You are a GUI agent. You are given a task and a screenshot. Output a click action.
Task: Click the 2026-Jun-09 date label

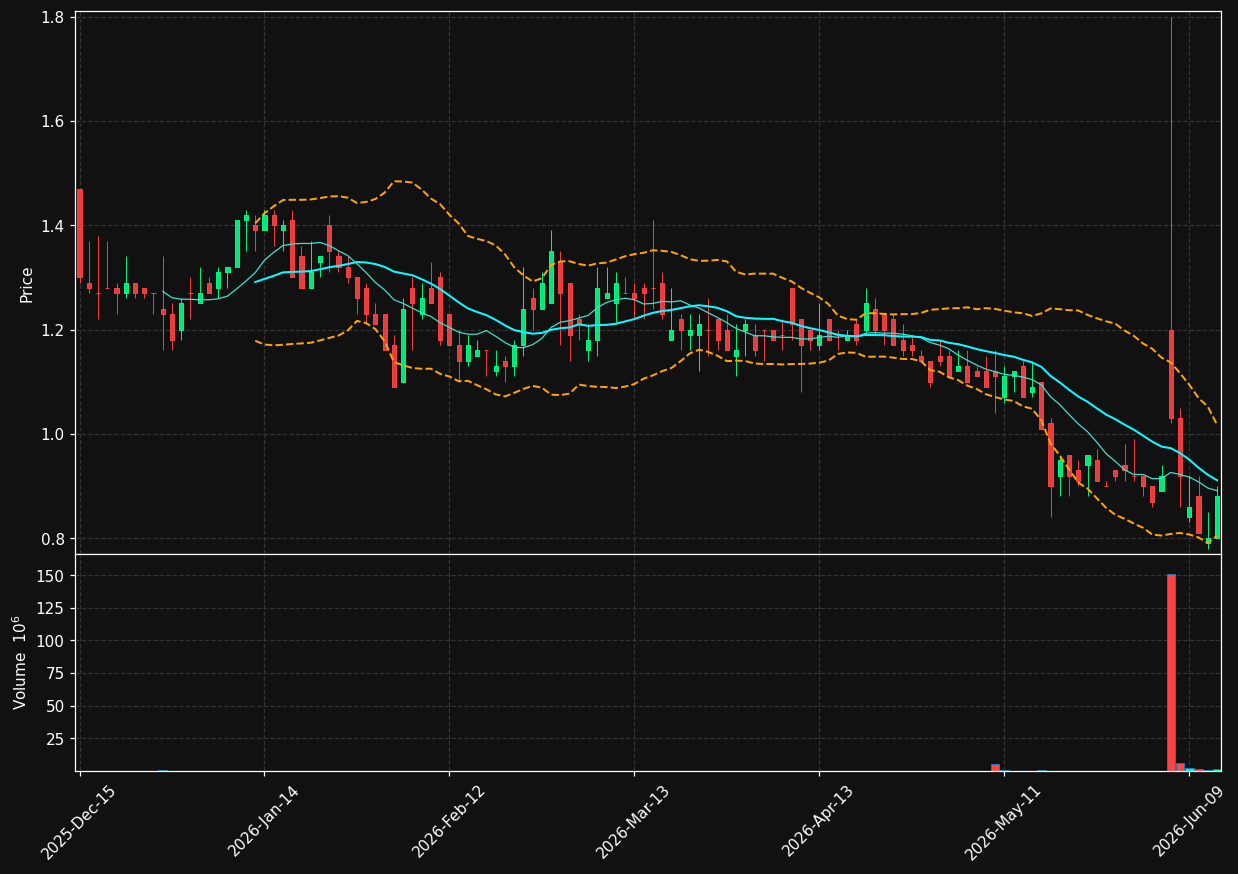click(x=1188, y=822)
